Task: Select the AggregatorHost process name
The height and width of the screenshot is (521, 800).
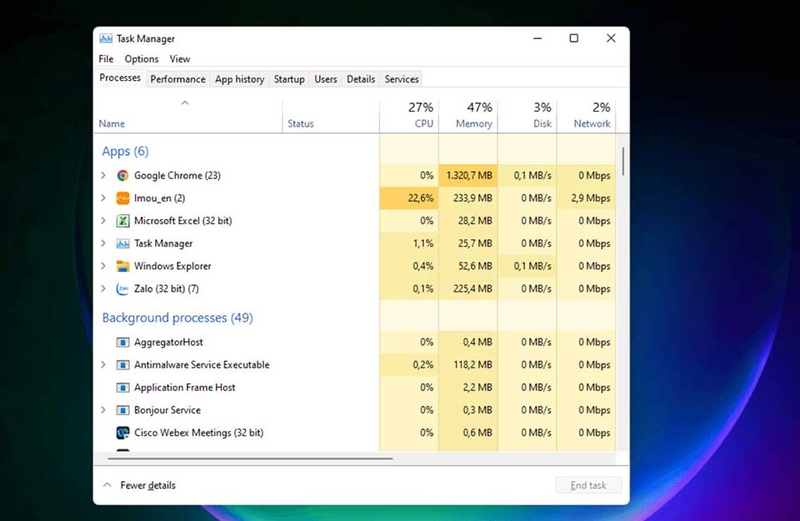Action: coord(168,342)
